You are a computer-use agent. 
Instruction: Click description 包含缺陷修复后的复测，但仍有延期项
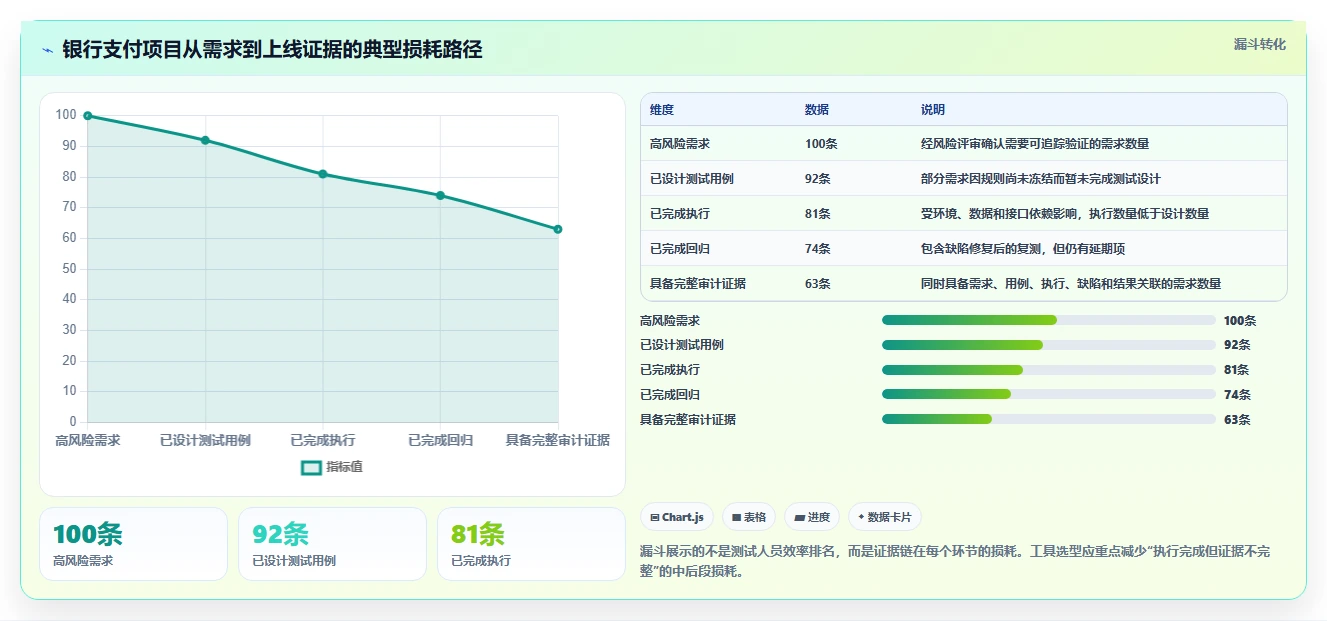(x=1023, y=249)
